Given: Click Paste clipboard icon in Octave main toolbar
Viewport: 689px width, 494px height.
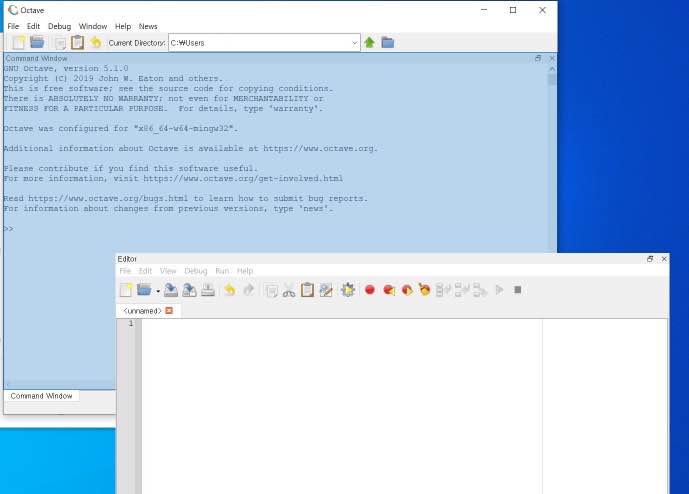Looking at the screenshot, I should coord(77,43).
